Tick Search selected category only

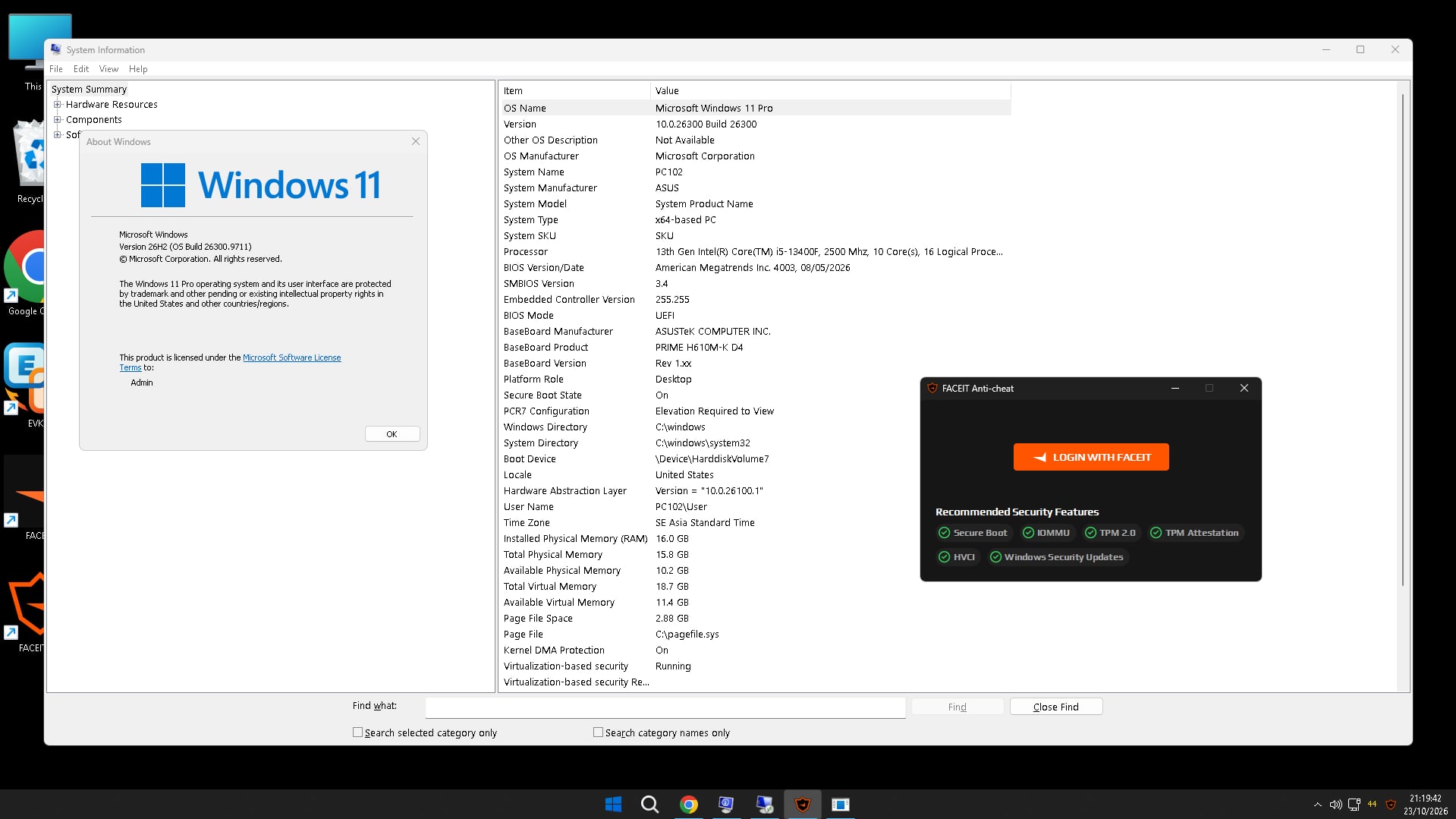pos(357,732)
